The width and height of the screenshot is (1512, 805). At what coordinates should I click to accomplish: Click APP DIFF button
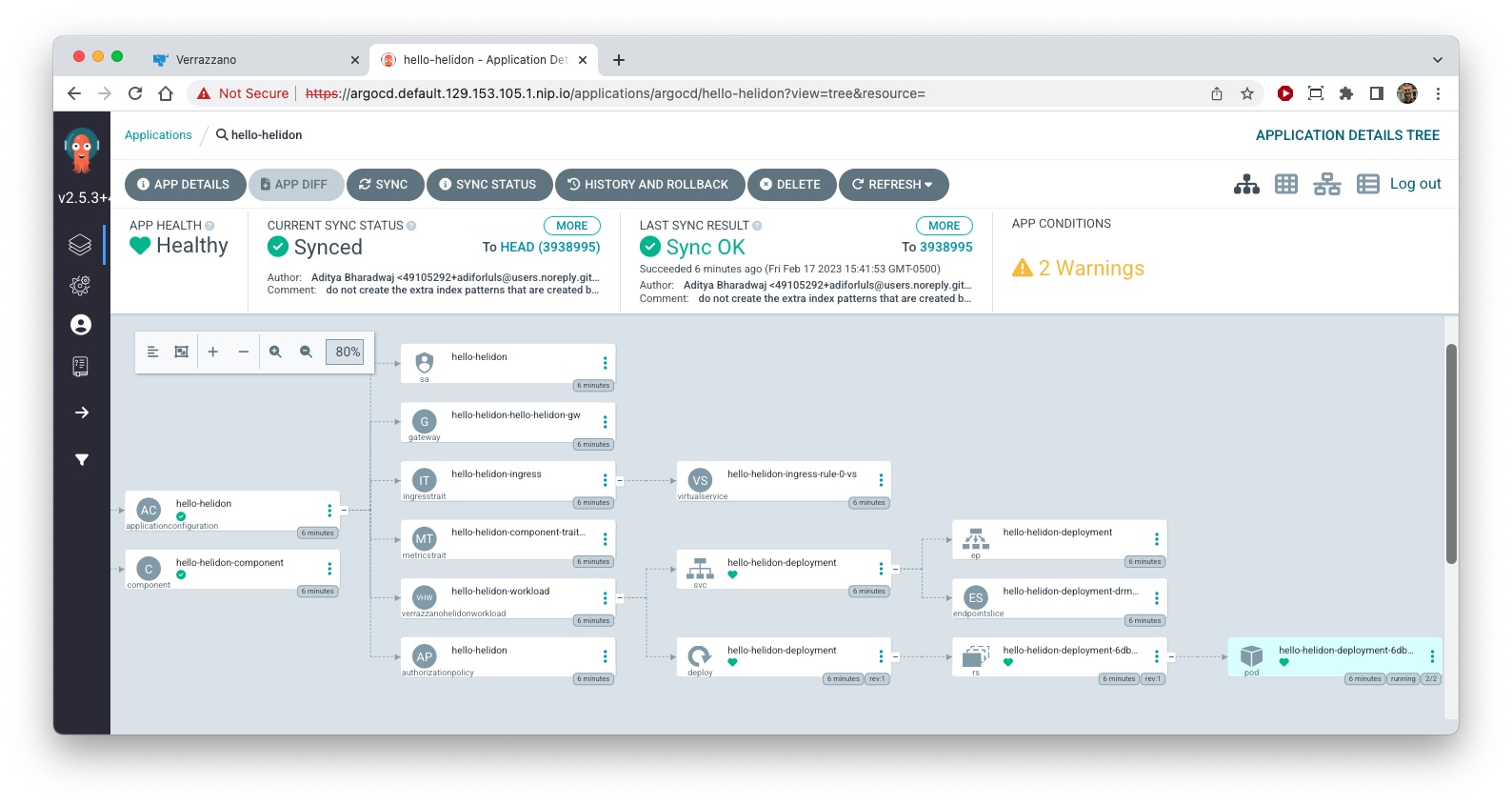click(296, 184)
